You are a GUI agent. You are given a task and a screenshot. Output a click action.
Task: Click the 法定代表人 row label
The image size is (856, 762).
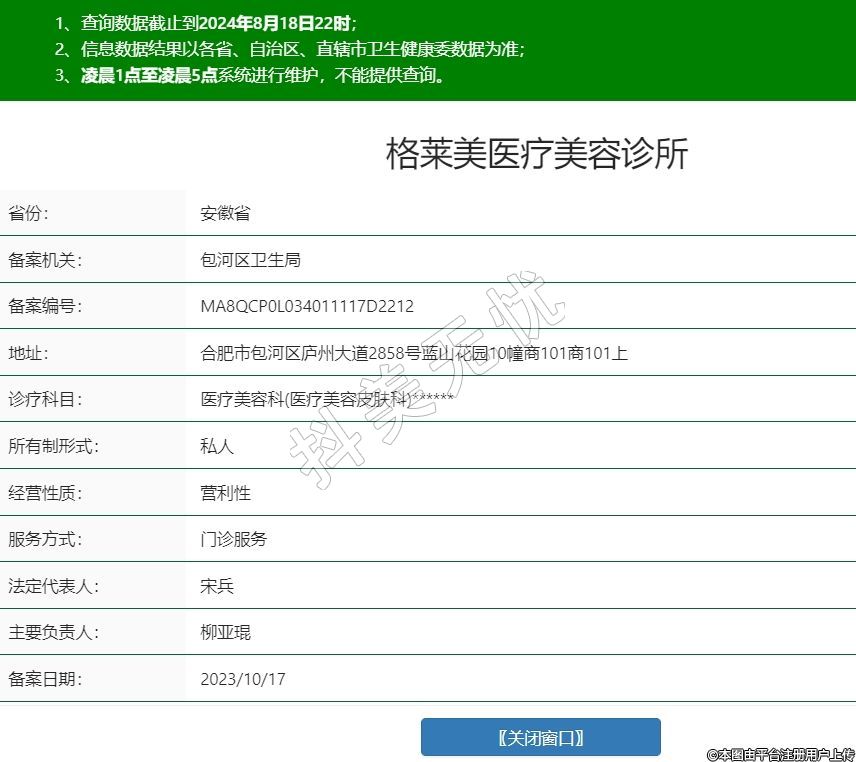click(x=54, y=586)
